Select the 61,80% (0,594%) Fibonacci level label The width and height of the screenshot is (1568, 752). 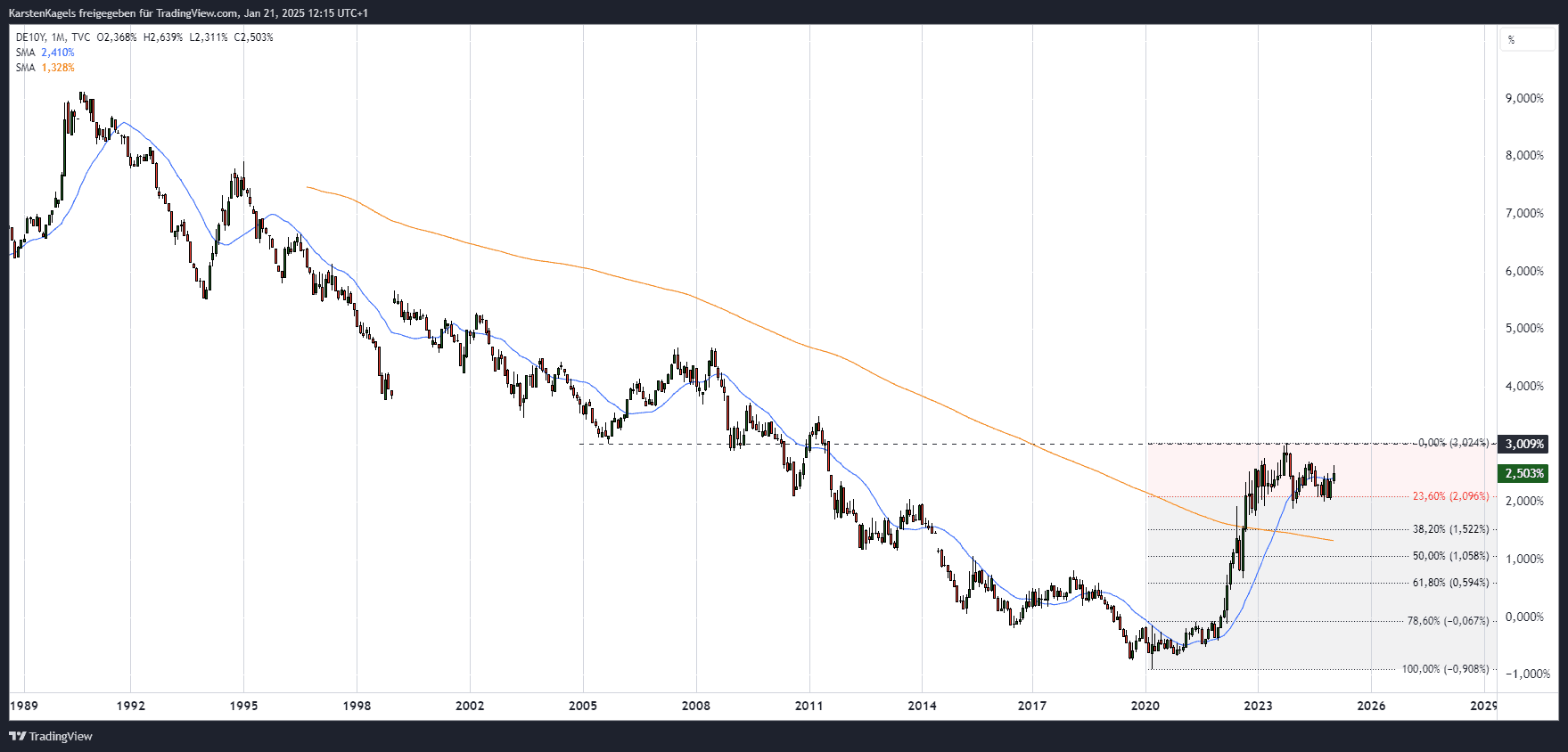click(x=1450, y=583)
